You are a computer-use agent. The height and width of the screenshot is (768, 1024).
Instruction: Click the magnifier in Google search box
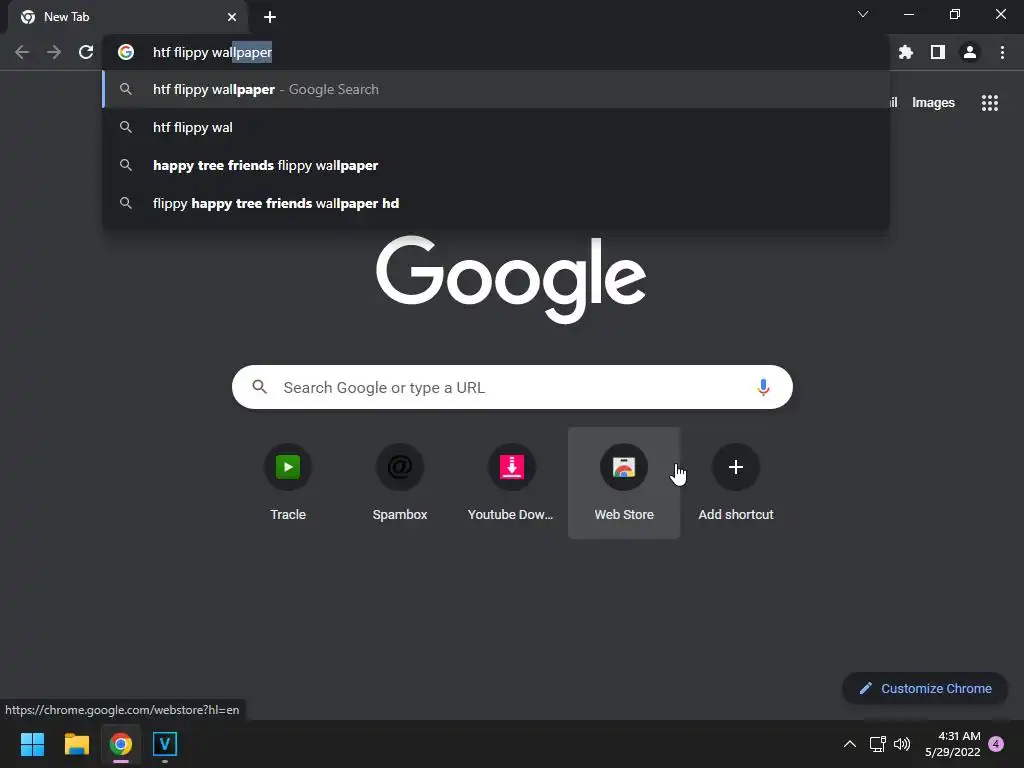[259, 387]
